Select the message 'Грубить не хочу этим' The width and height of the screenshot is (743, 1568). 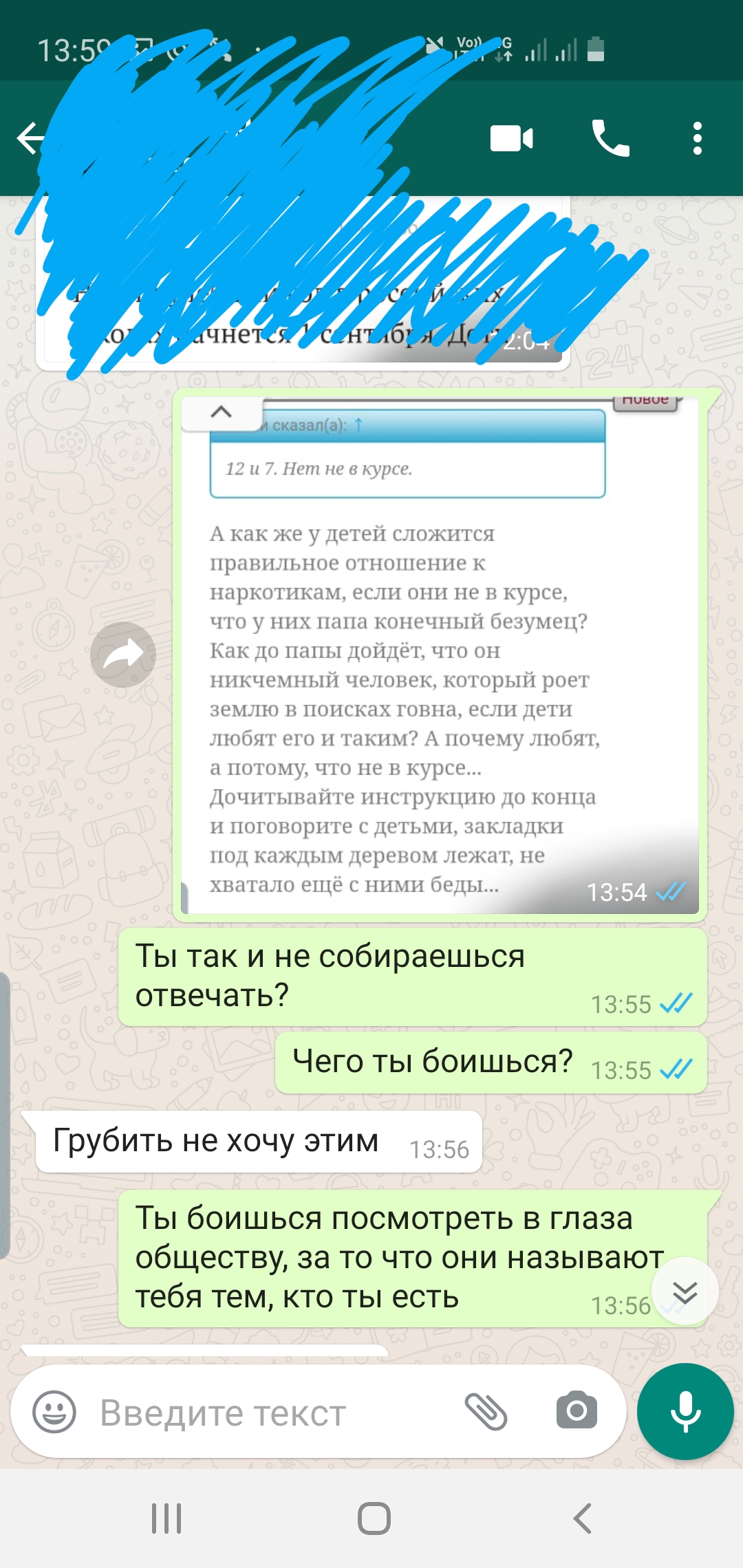[259, 1142]
